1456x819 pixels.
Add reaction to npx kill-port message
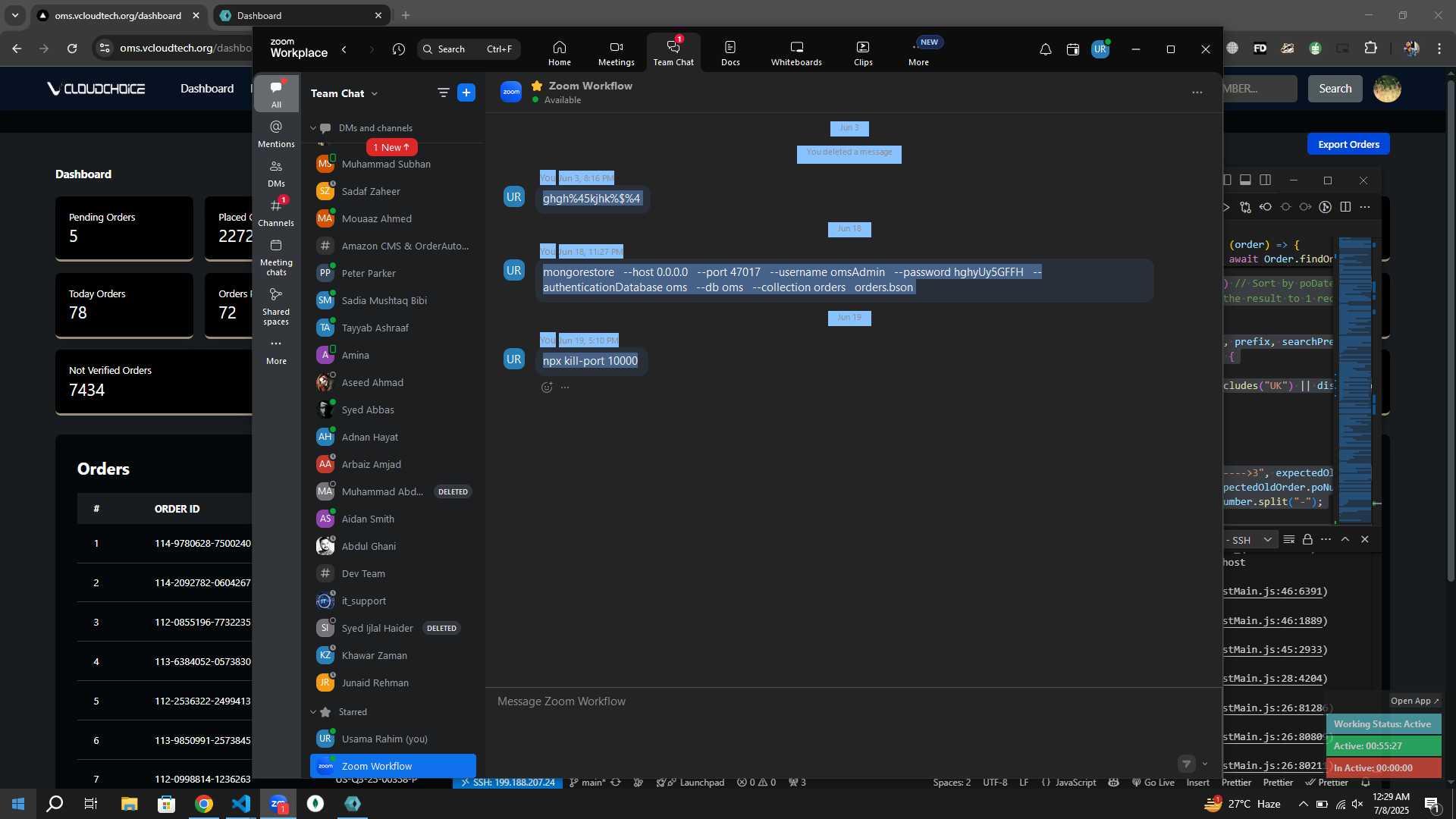click(x=547, y=388)
